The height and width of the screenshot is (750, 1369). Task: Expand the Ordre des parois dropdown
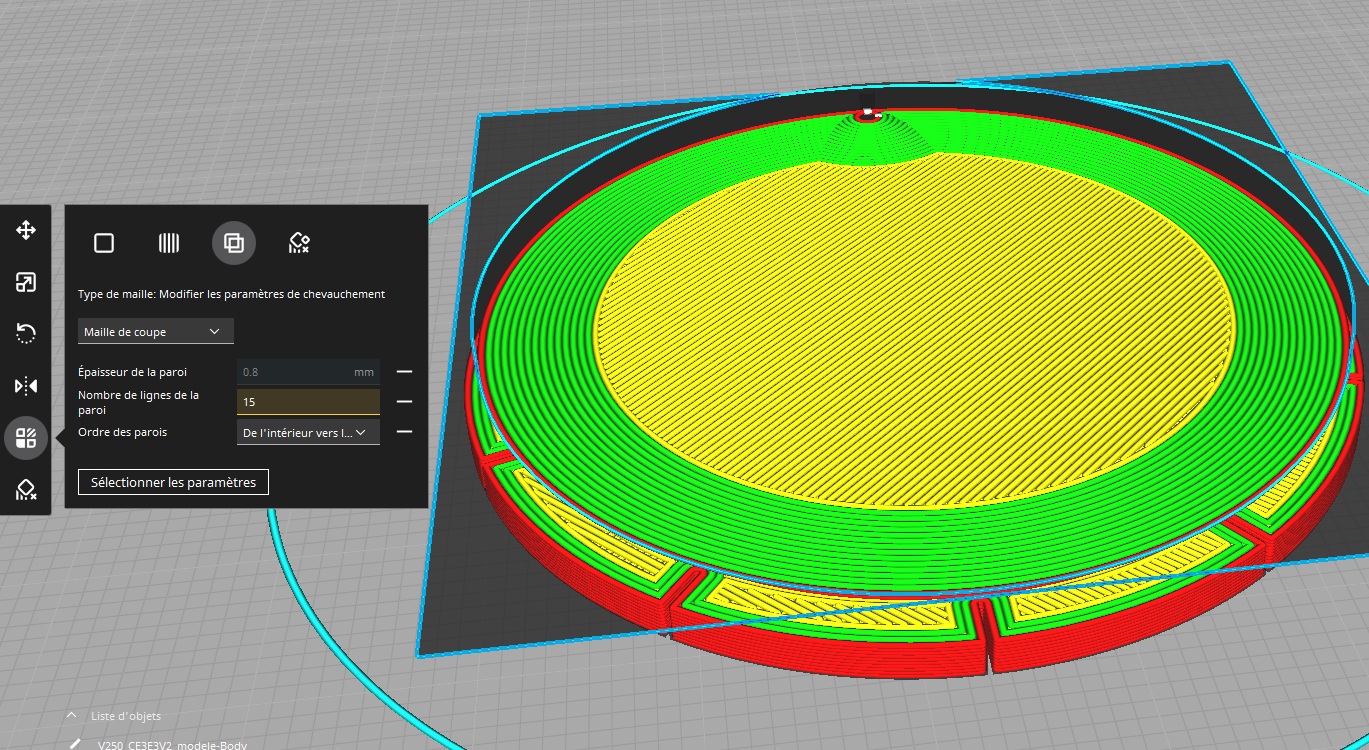308,432
